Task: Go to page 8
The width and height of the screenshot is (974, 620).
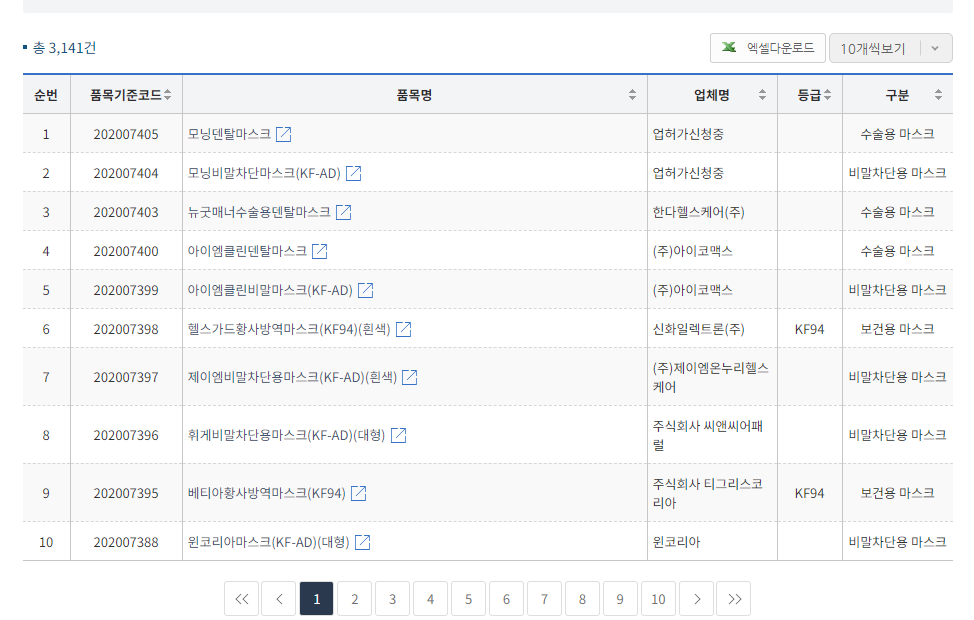Action: pos(582,599)
